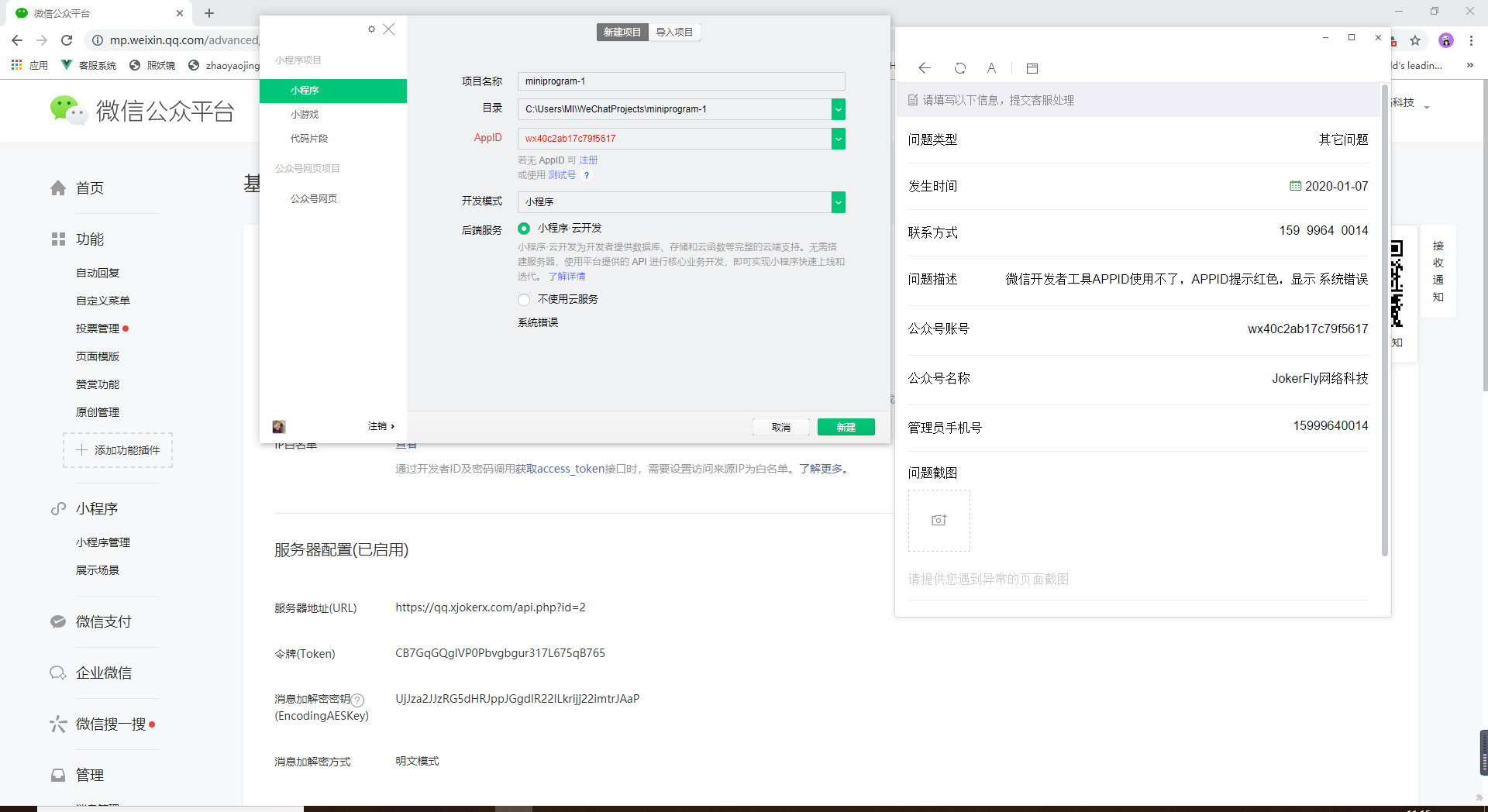Click the 问题描述 description text field

pyautogui.click(x=1187, y=279)
